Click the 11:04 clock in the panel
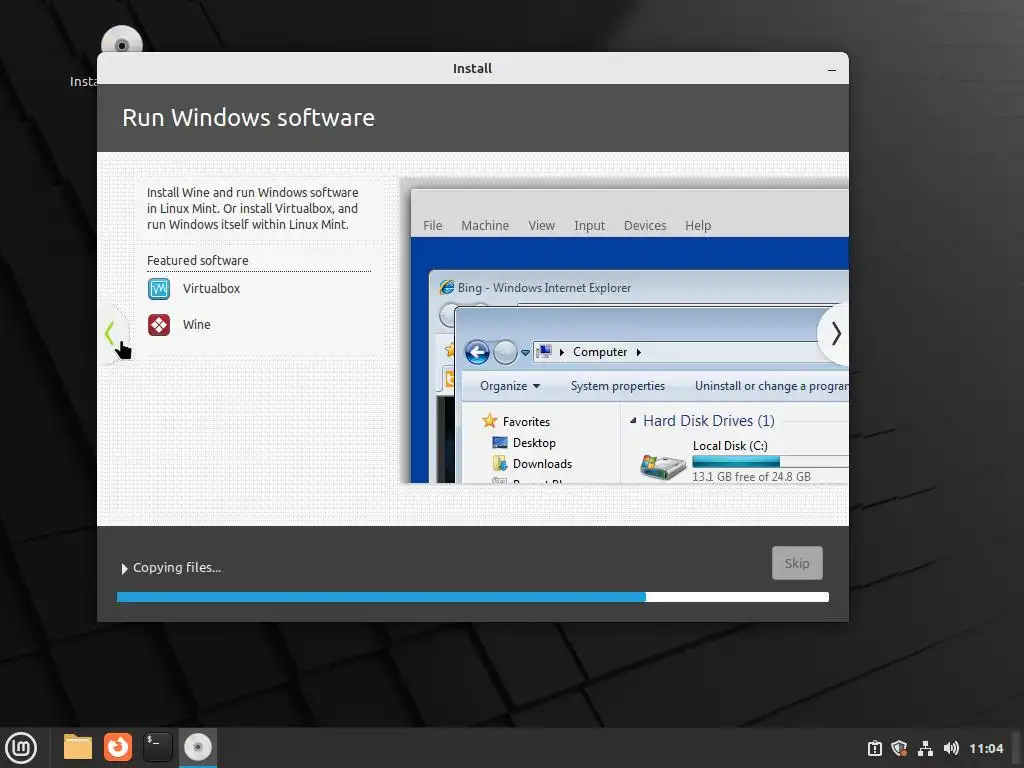This screenshot has height=768, width=1024. point(985,748)
